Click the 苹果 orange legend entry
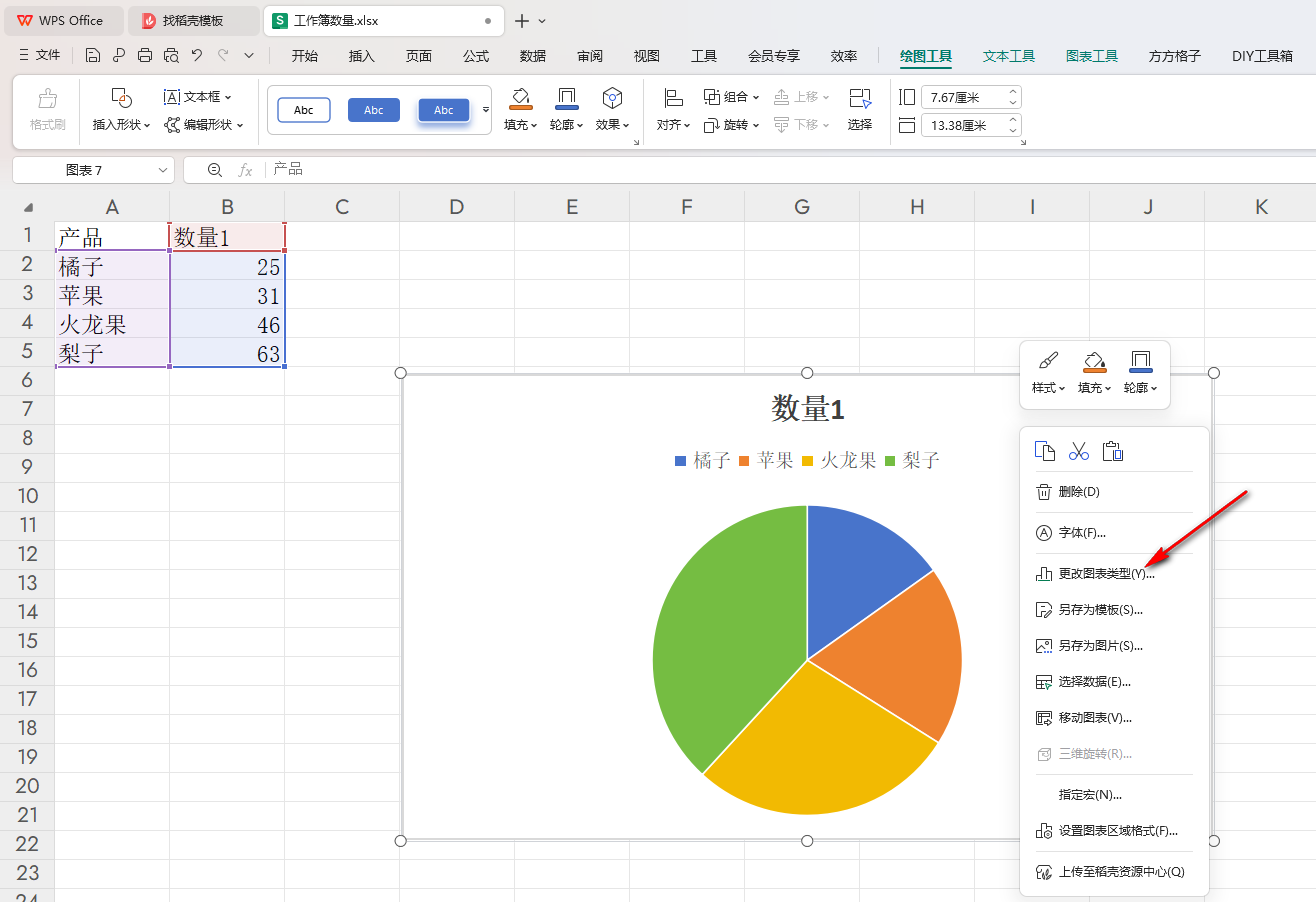Image resolution: width=1316 pixels, height=902 pixels. point(766,461)
